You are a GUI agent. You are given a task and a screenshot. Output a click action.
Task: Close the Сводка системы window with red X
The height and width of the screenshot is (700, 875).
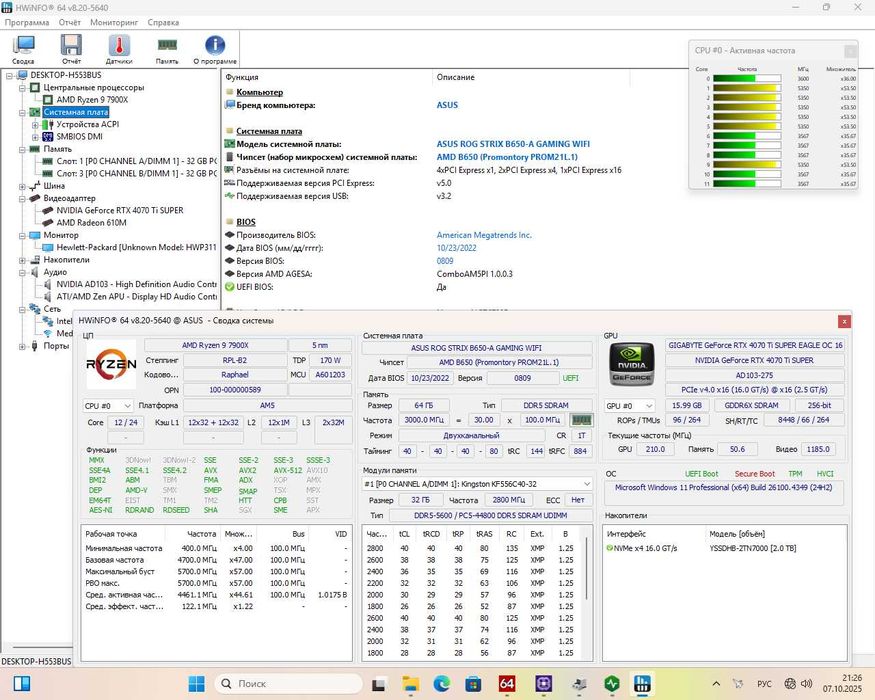pos(844,321)
